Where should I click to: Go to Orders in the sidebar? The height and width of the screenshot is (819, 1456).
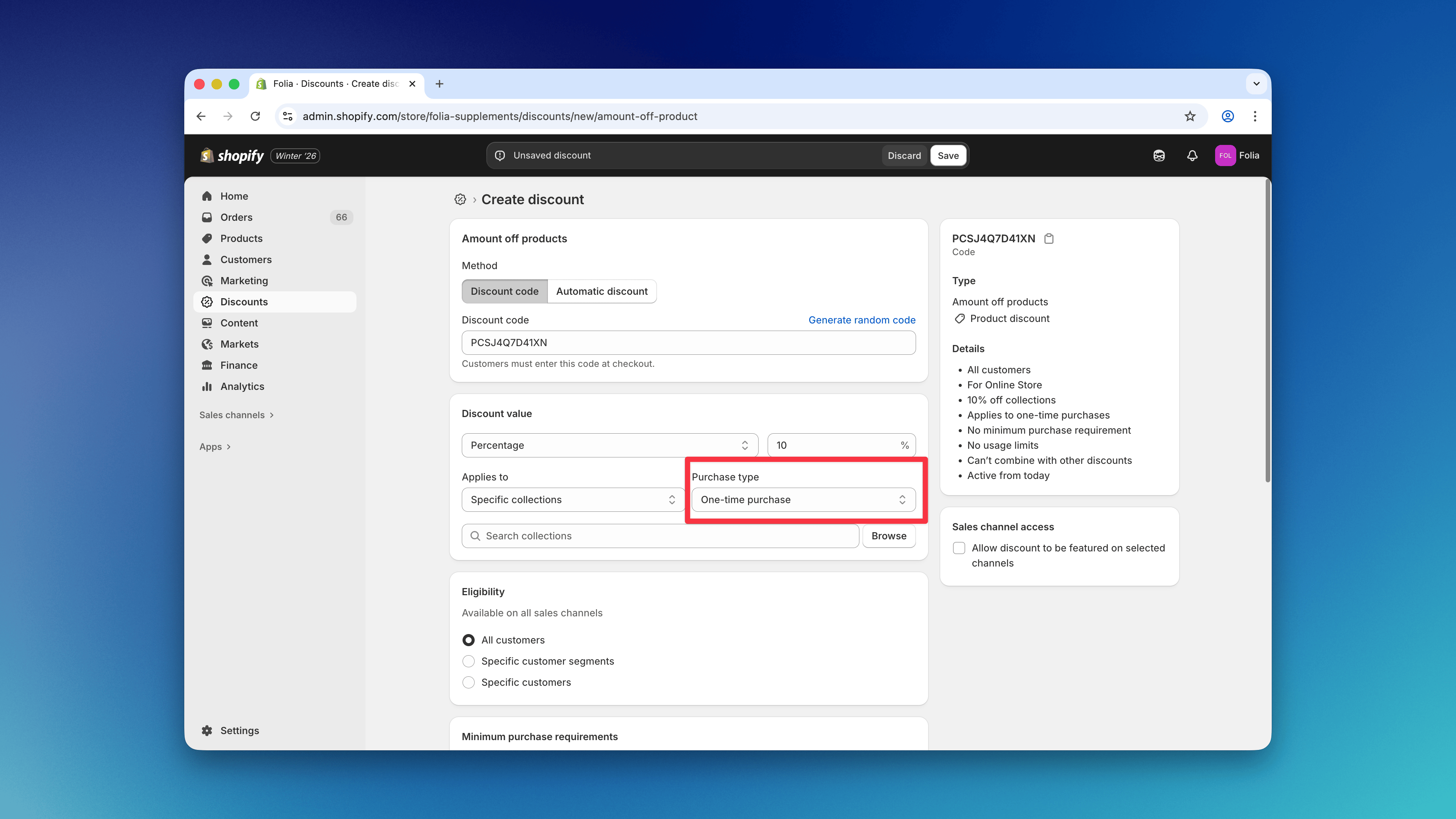[275, 217]
